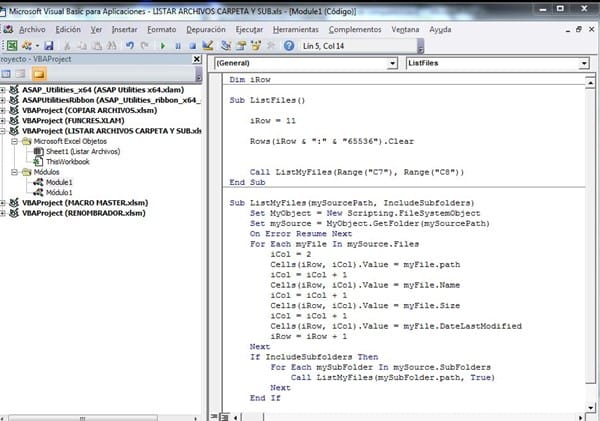This screenshot has width=600, height=421.
Task: Open the ListFiles procedure dropdown
Action: tap(592, 63)
